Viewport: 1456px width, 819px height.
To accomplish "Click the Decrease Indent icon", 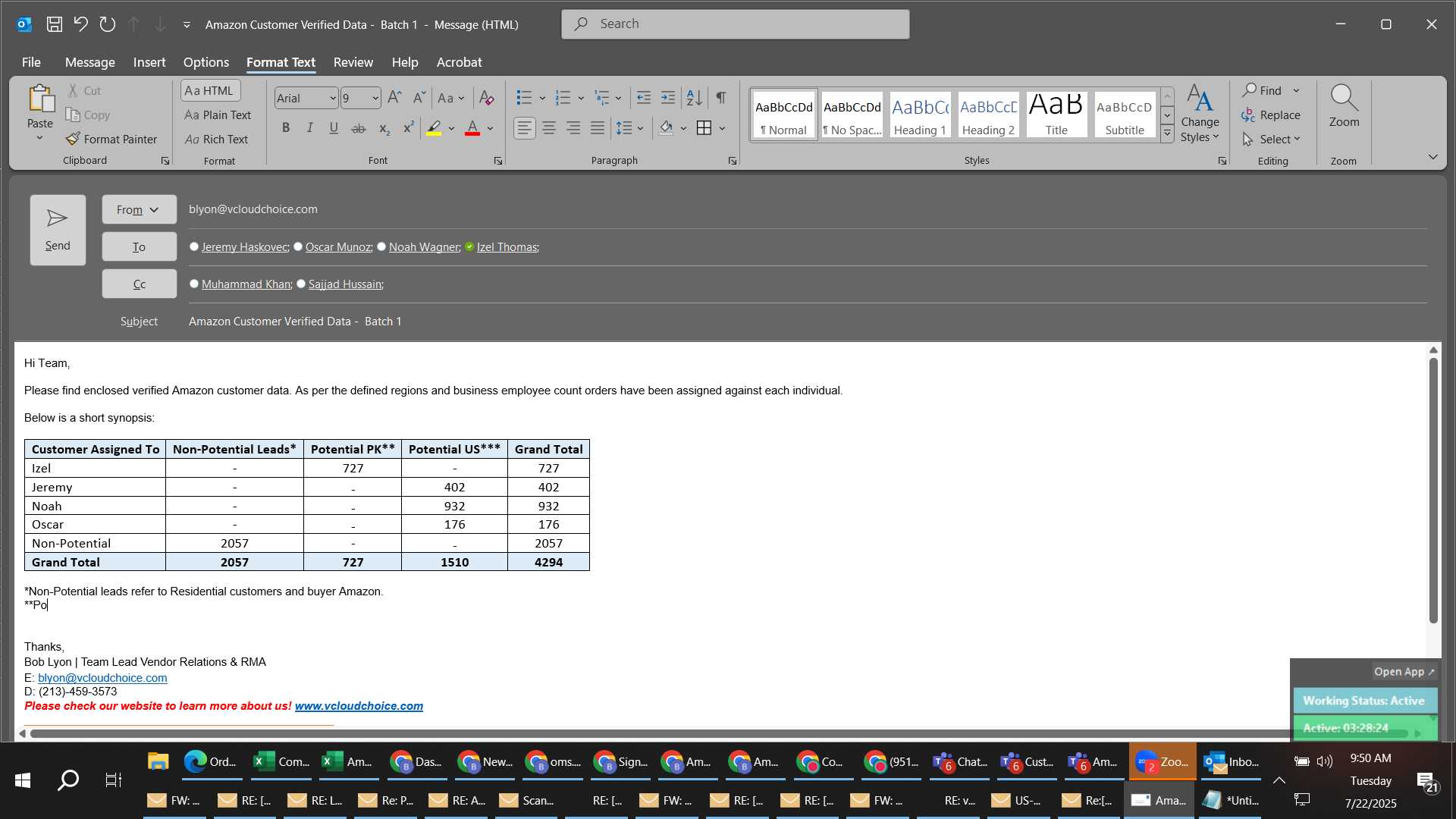I will click(x=643, y=98).
